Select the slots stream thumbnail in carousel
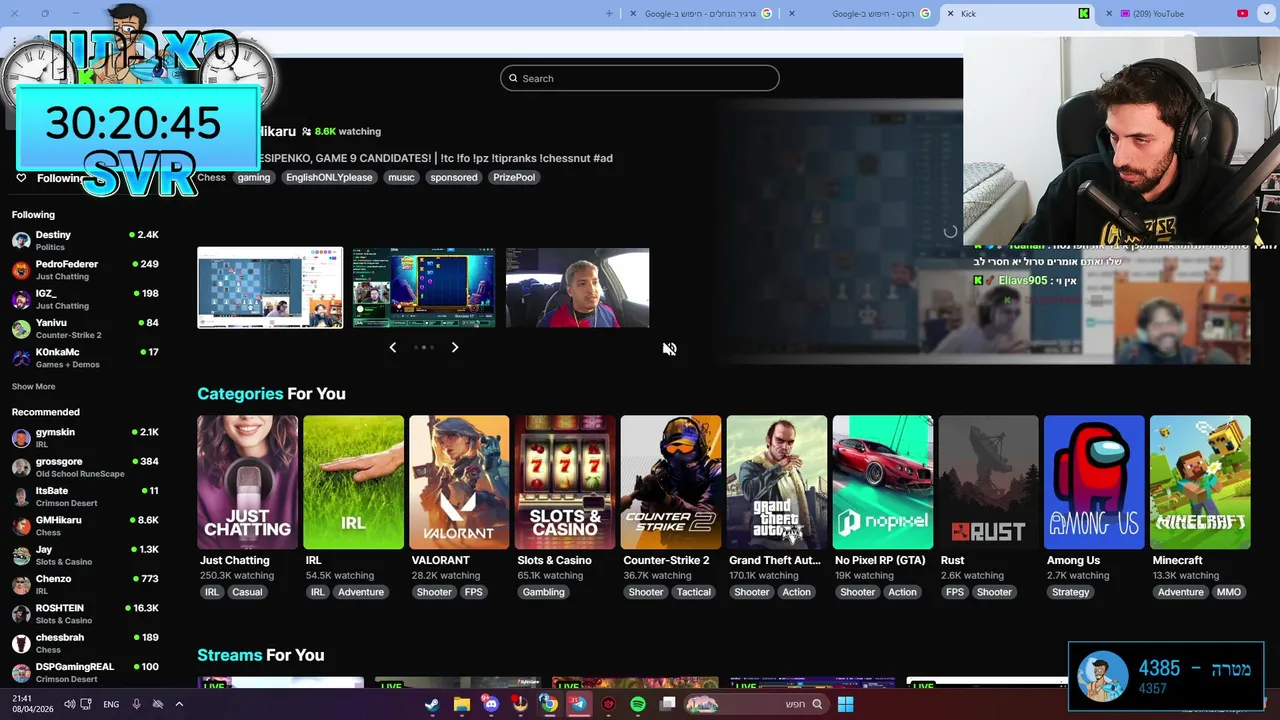This screenshot has height=720, width=1280. pos(424,288)
